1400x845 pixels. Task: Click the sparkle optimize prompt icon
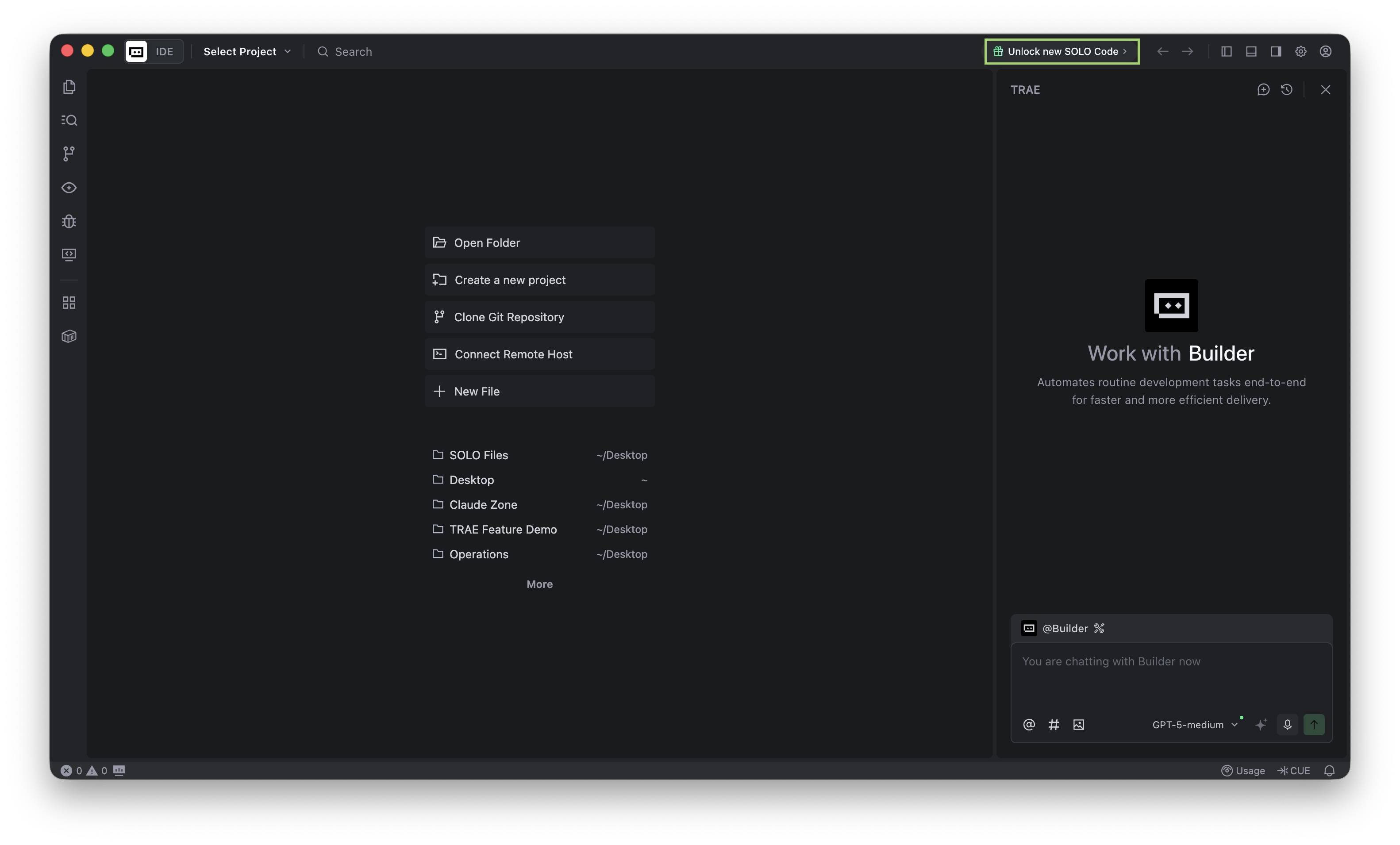(x=1261, y=725)
